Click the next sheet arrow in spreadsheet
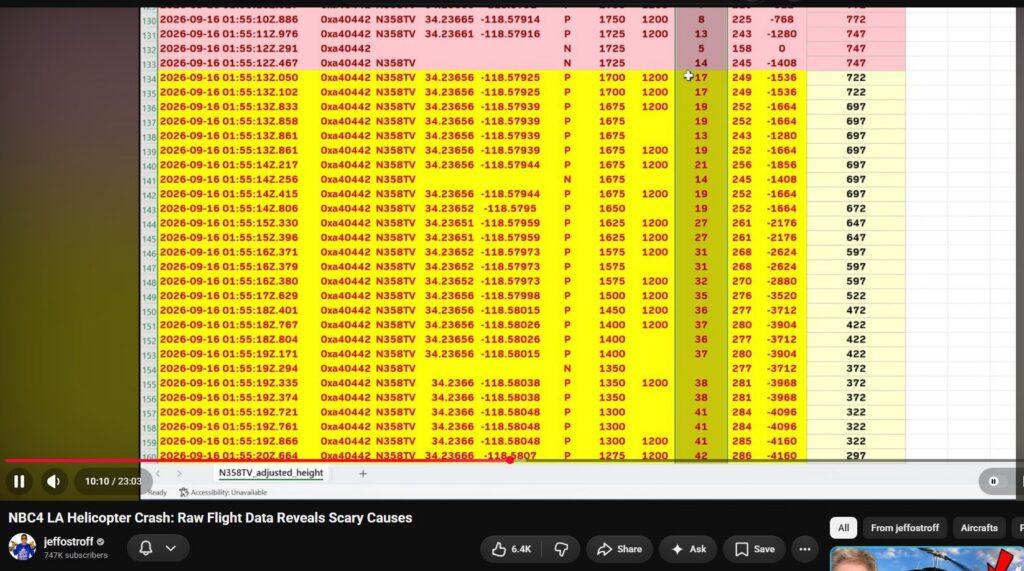 click(x=179, y=474)
